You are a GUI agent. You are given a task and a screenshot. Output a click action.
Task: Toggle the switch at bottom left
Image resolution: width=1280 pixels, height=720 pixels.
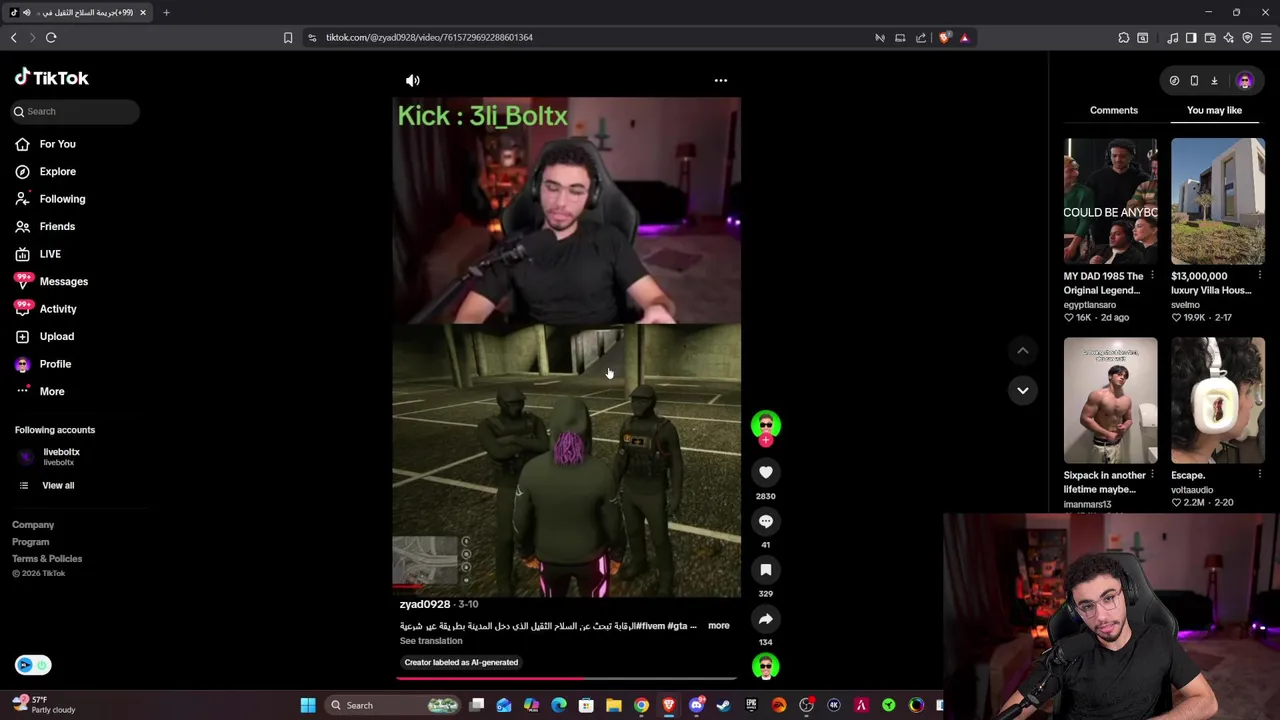[x=33, y=665]
